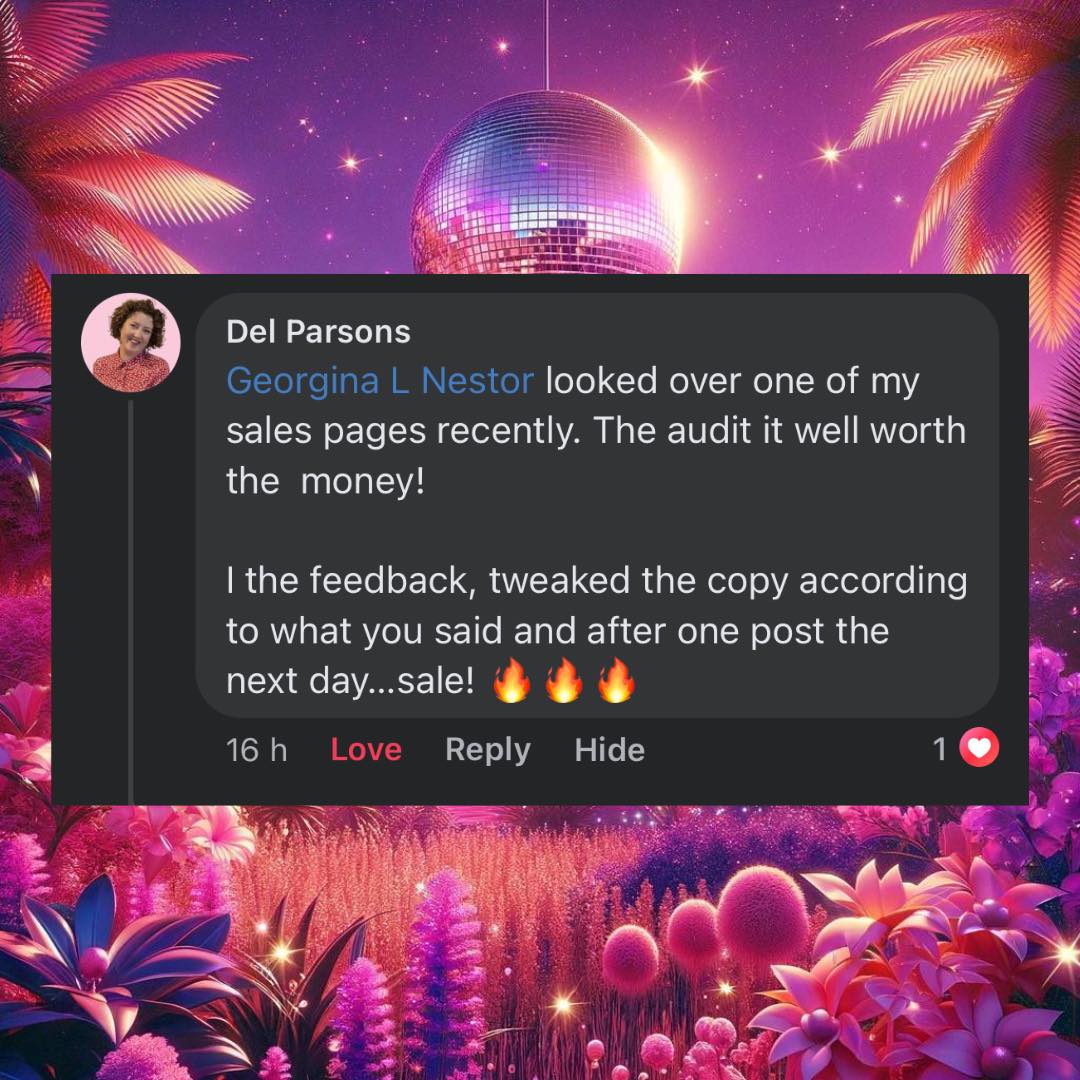Click the bright star right of disco ball
Viewport: 1080px width, 1080px height.
pyautogui.click(x=698, y=74)
